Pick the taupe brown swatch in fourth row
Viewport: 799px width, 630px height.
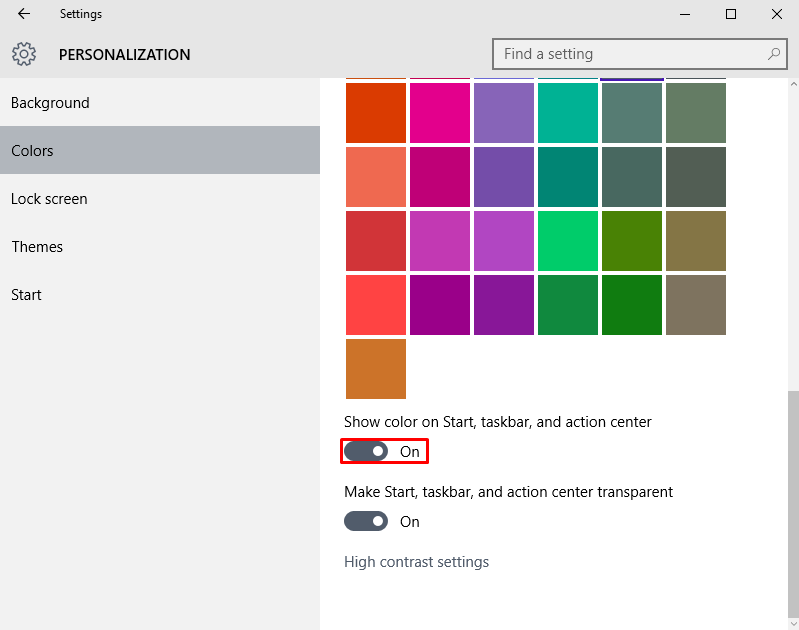pos(696,305)
